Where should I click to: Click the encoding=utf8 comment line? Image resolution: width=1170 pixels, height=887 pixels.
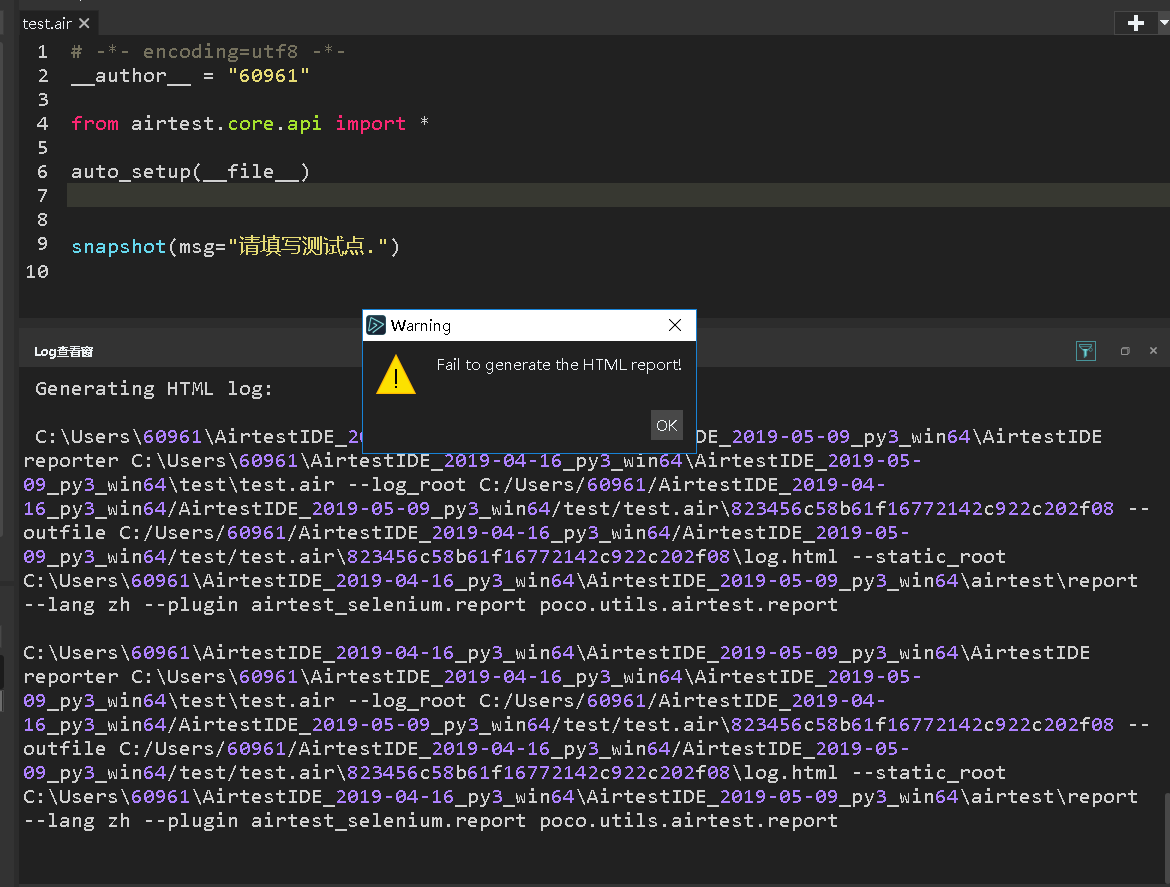(x=208, y=51)
